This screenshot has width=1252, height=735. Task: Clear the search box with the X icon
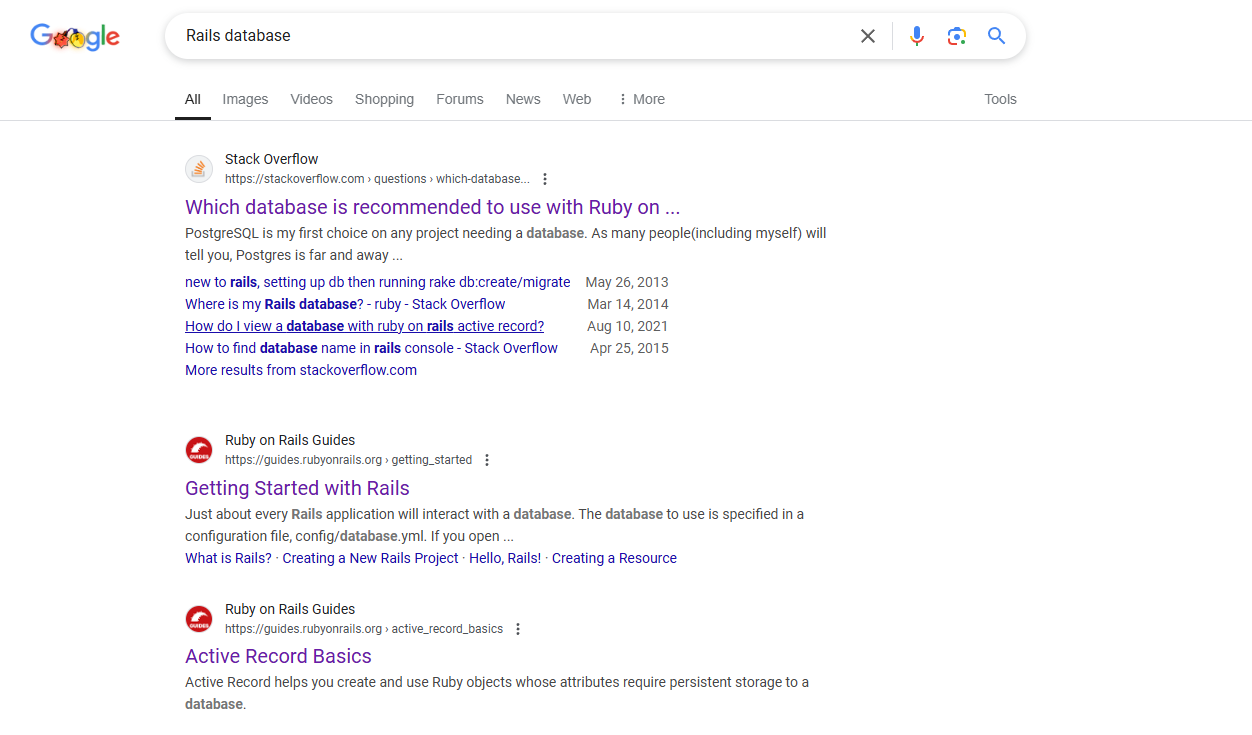[868, 36]
